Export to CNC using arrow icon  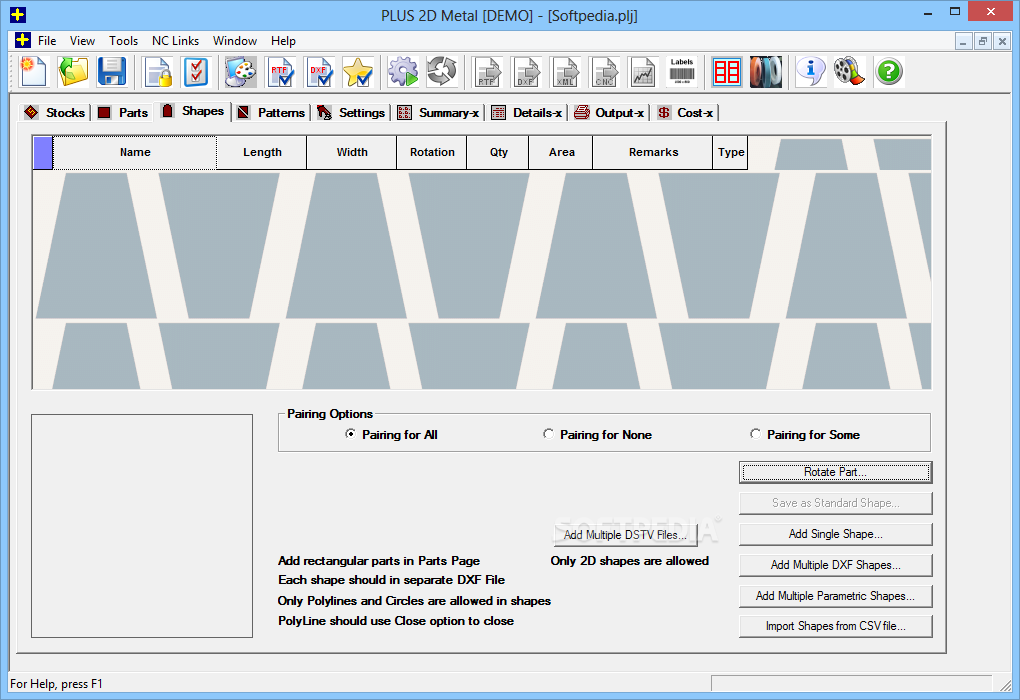pyautogui.click(x=604, y=72)
